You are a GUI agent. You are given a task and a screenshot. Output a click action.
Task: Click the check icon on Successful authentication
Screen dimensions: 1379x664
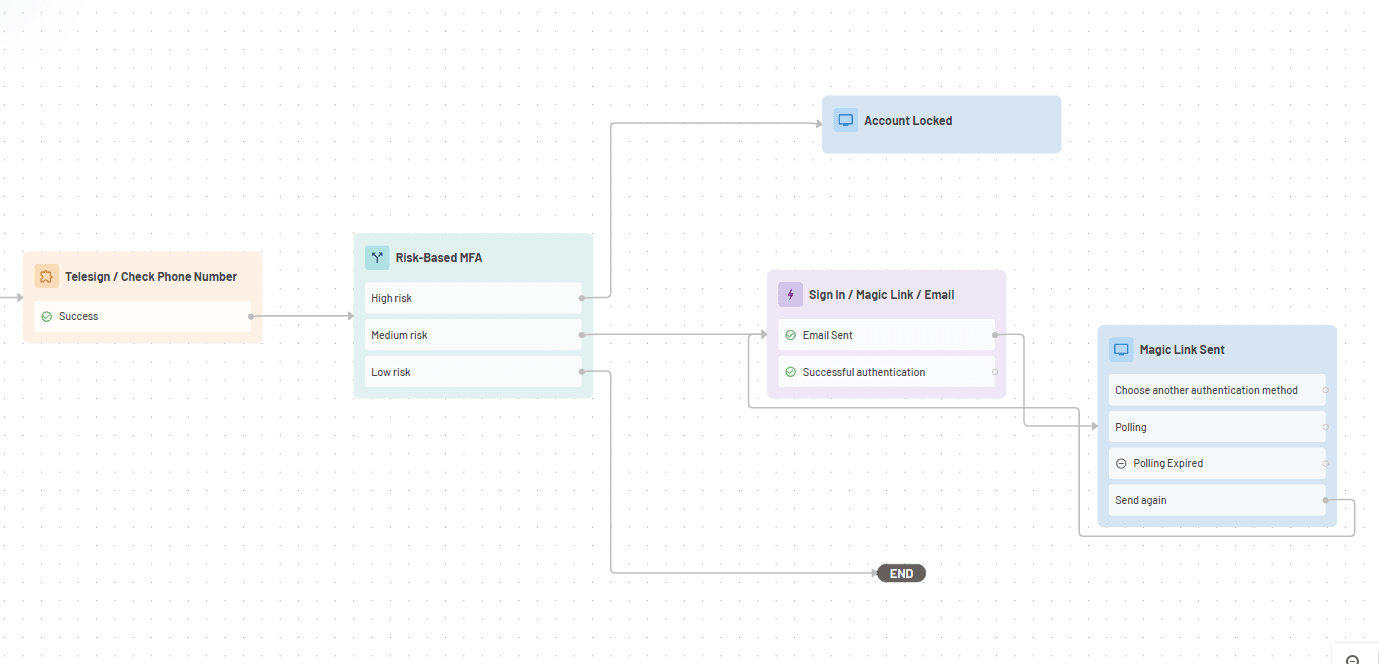[x=791, y=371]
